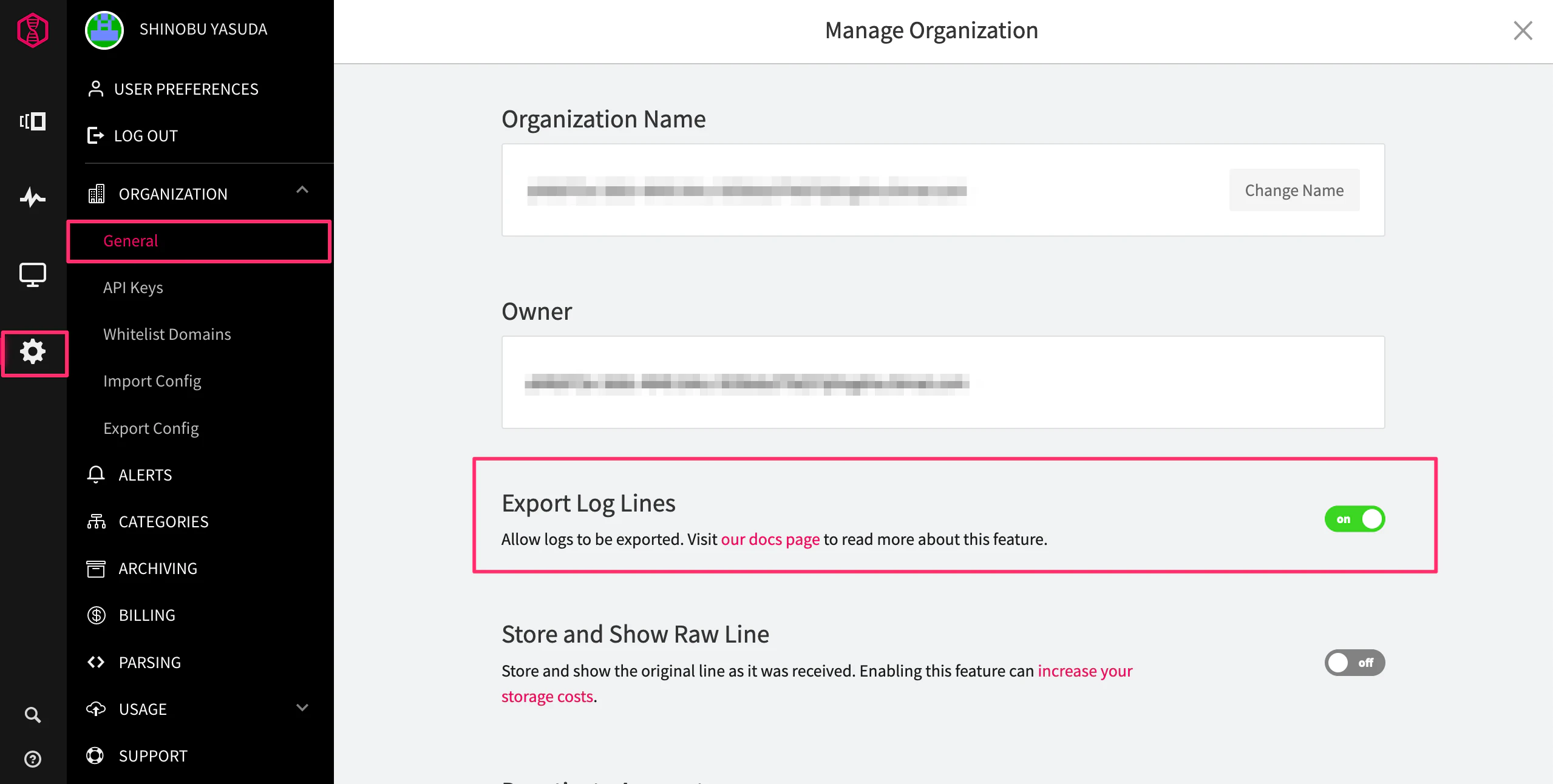Open PARSING text label
The image size is (1553, 784).
150,663
